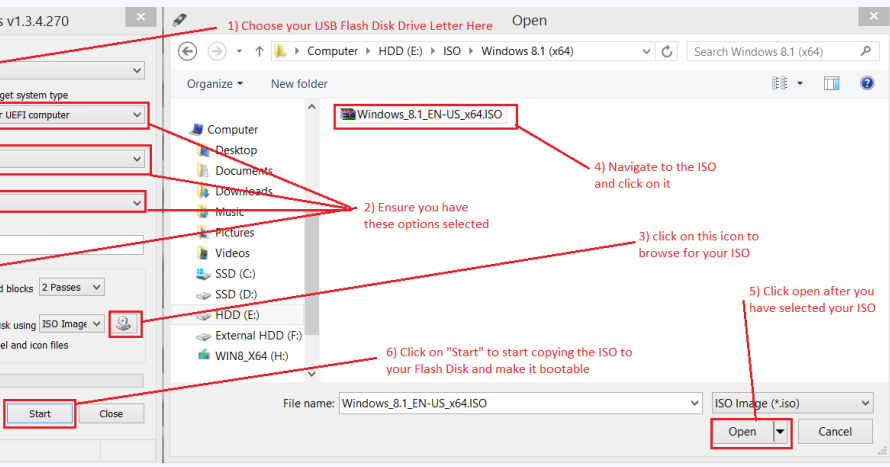Click the Forward arrow in Open dialog
The width and height of the screenshot is (890, 467).
(217, 52)
